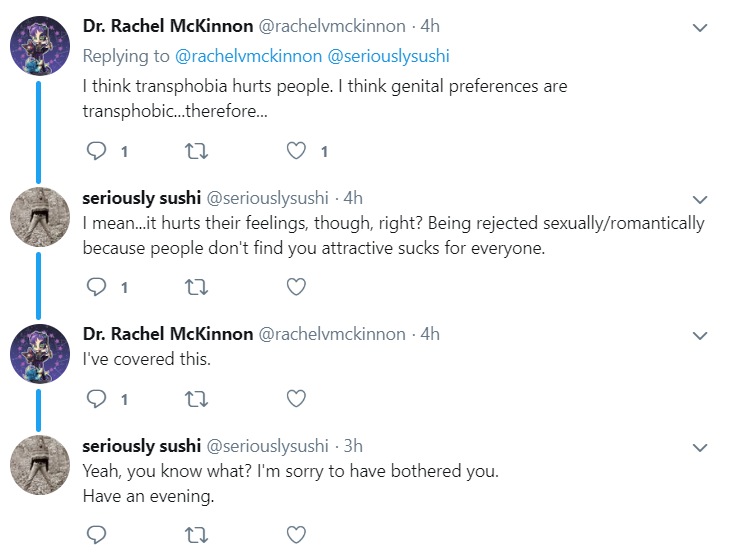This screenshot has width=731, height=552.
Task: Open seriously sushi's avatar on last tweet
Action: (x=40, y=465)
